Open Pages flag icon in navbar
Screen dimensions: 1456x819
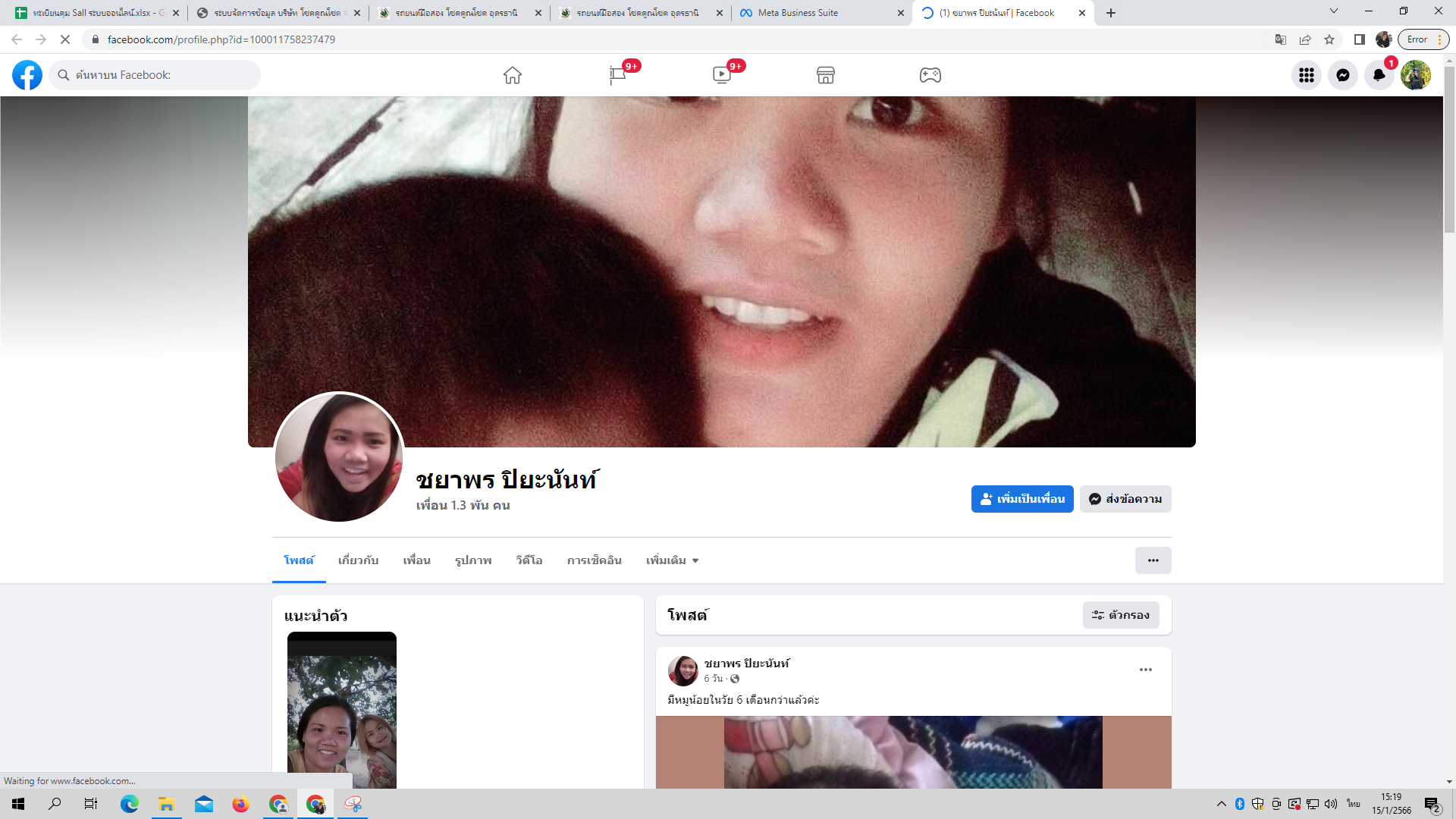pyautogui.click(x=617, y=75)
